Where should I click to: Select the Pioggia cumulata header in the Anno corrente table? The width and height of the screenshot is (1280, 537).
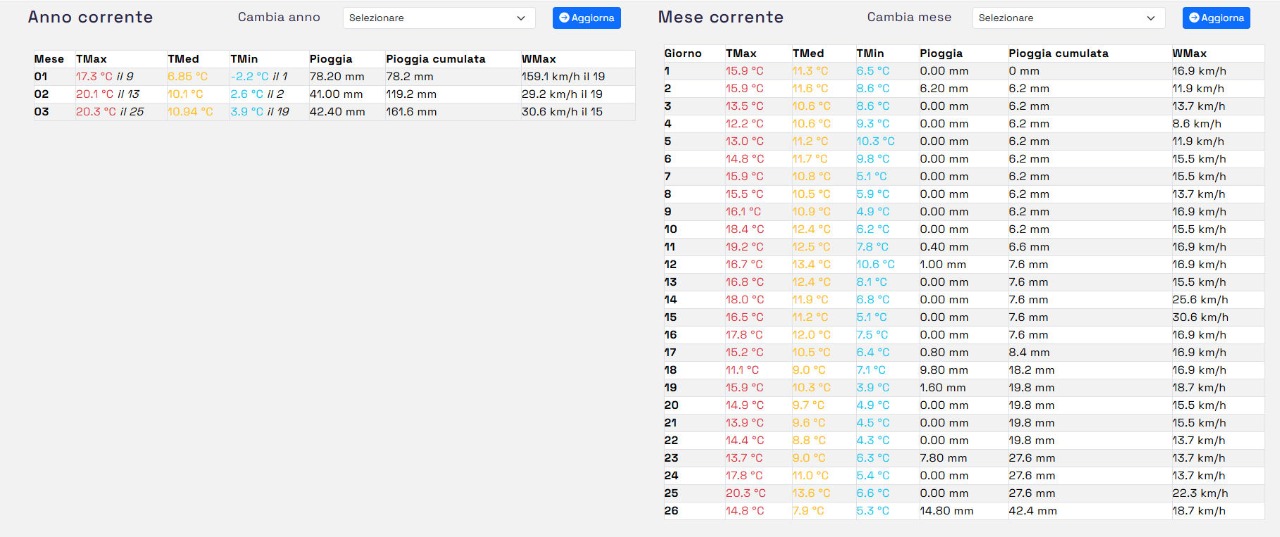pyautogui.click(x=435, y=59)
